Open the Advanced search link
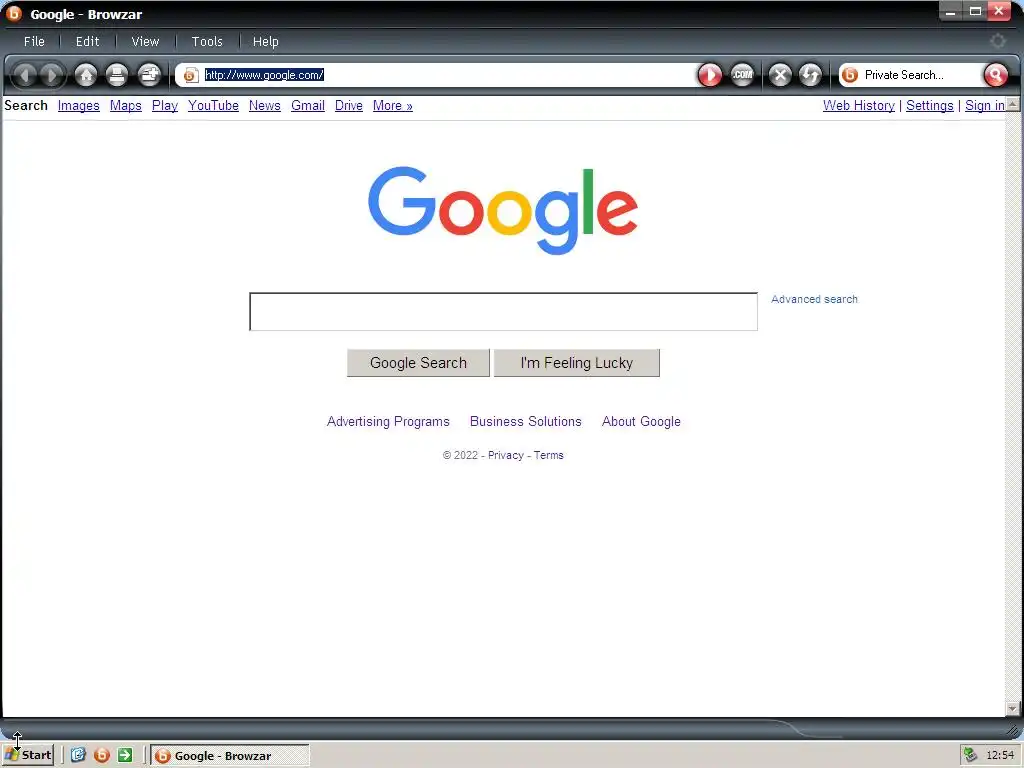1024x768 pixels. pos(814,299)
